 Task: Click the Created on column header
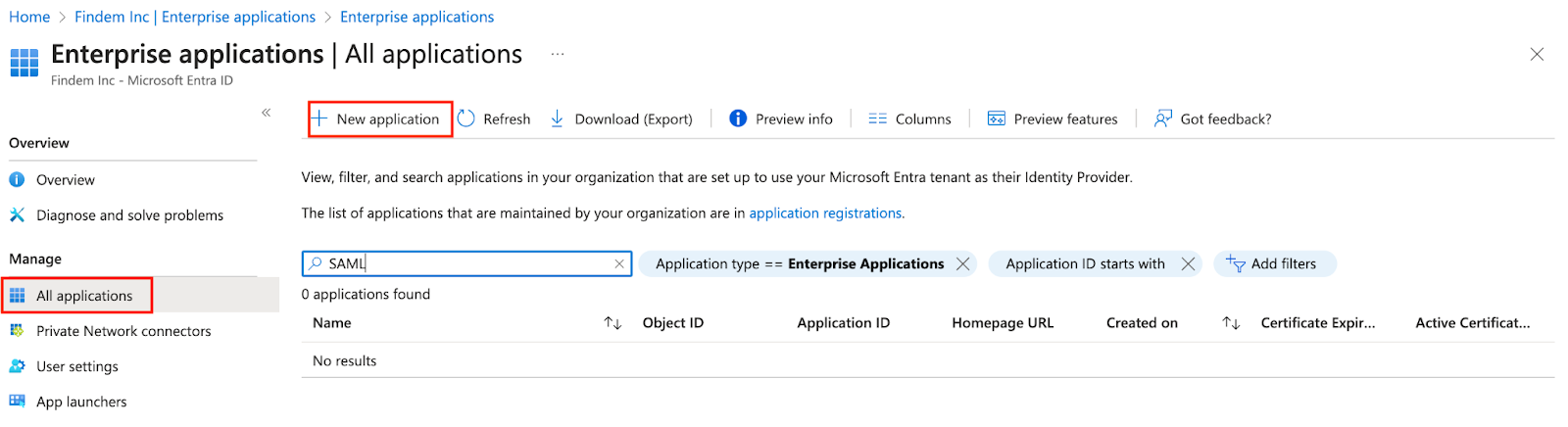point(1142,323)
